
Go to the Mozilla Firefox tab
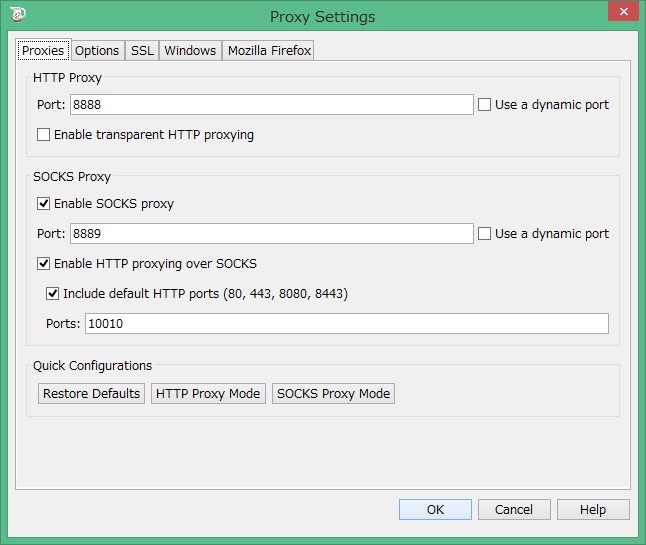tap(269, 50)
